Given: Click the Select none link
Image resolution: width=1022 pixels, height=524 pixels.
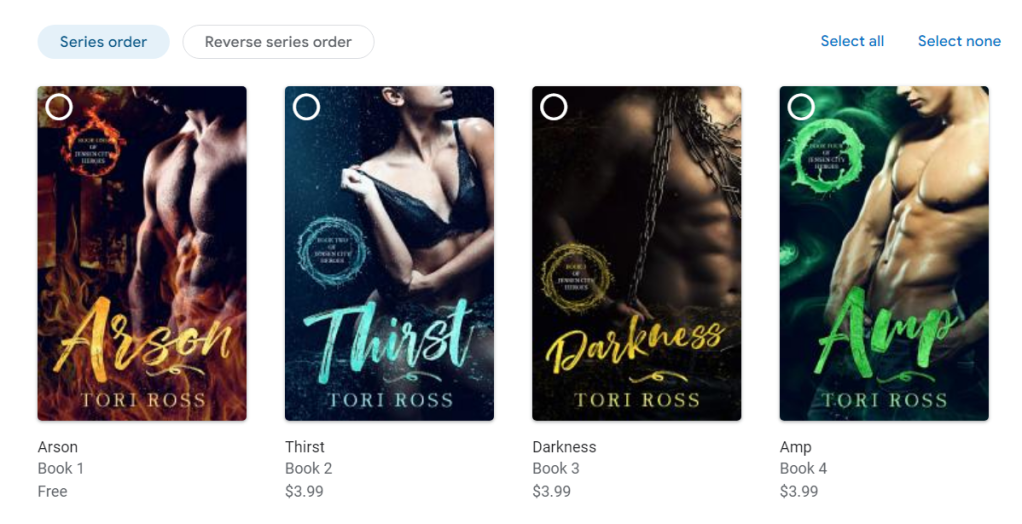Looking at the screenshot, I should point(959,41).
